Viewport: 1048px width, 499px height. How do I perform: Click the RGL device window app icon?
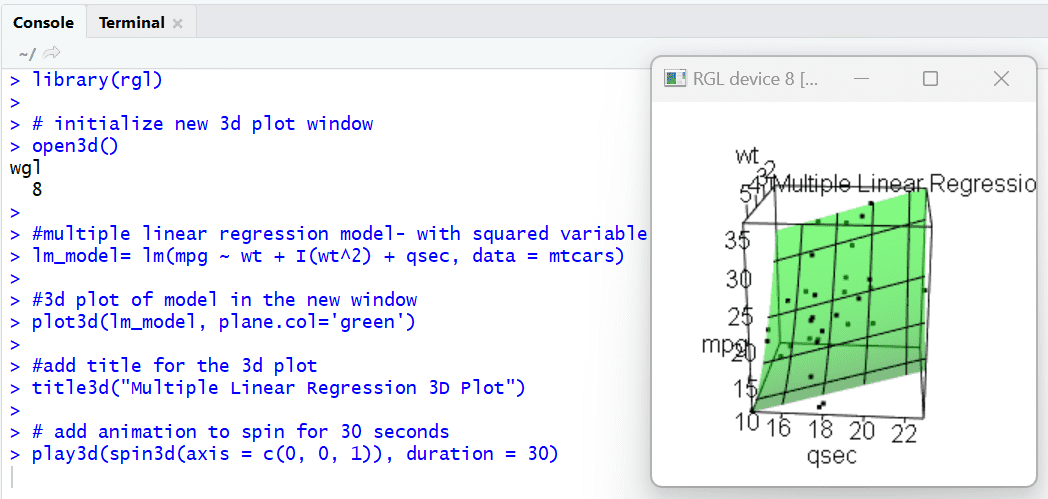click(x=675, y=79)
